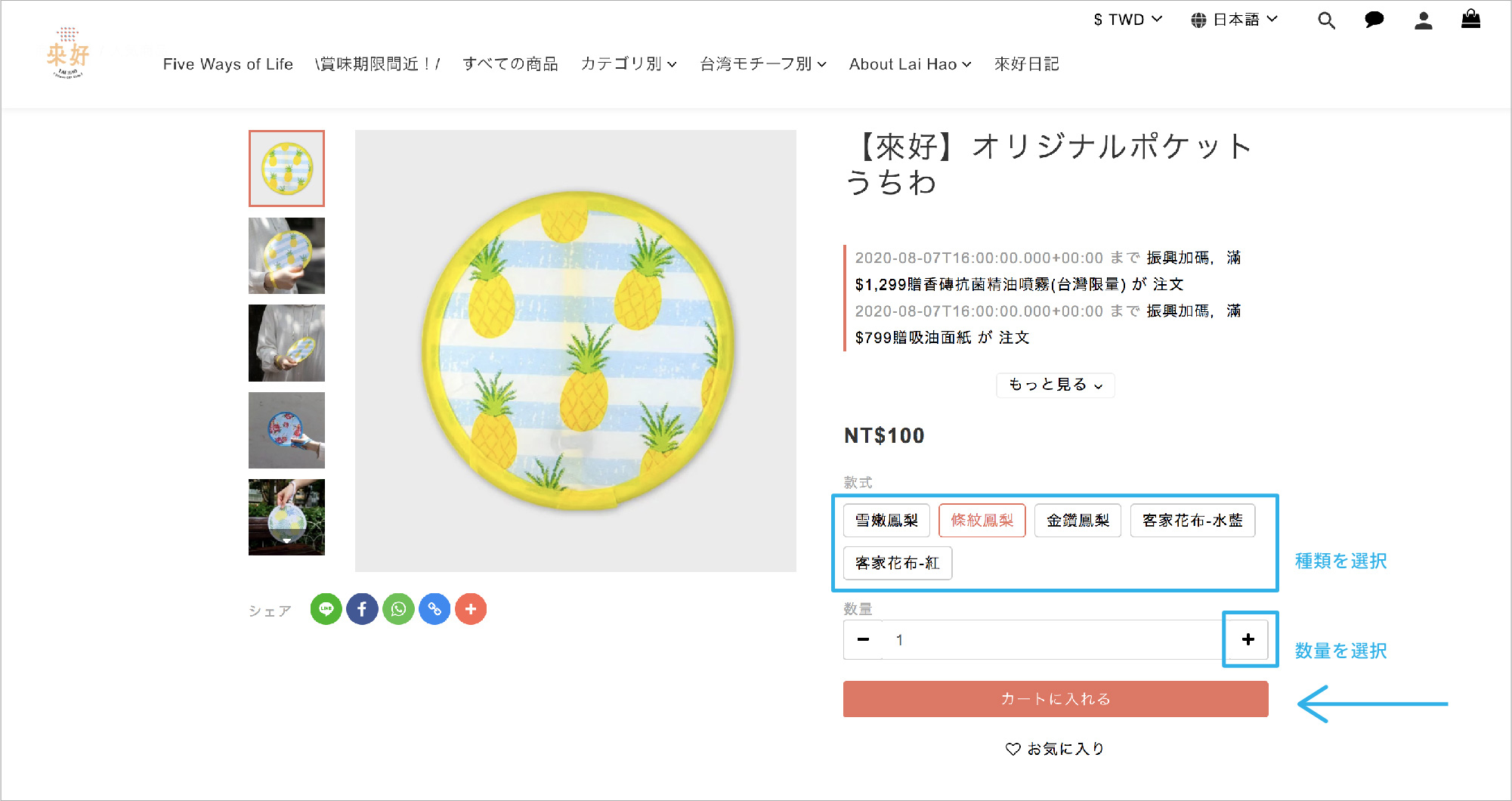The image size is (1512, 801).
Task: Increase quantity with the plus button
Action: point(1248,639)
